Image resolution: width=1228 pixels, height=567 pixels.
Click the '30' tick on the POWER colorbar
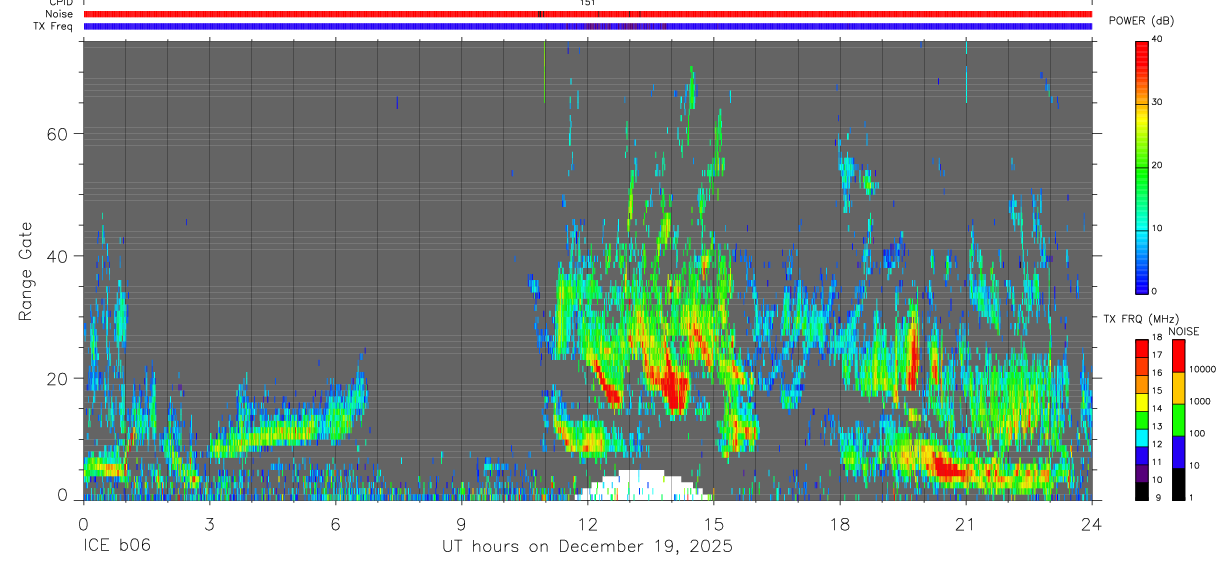pyautogui.click(x=1159, y=102)
